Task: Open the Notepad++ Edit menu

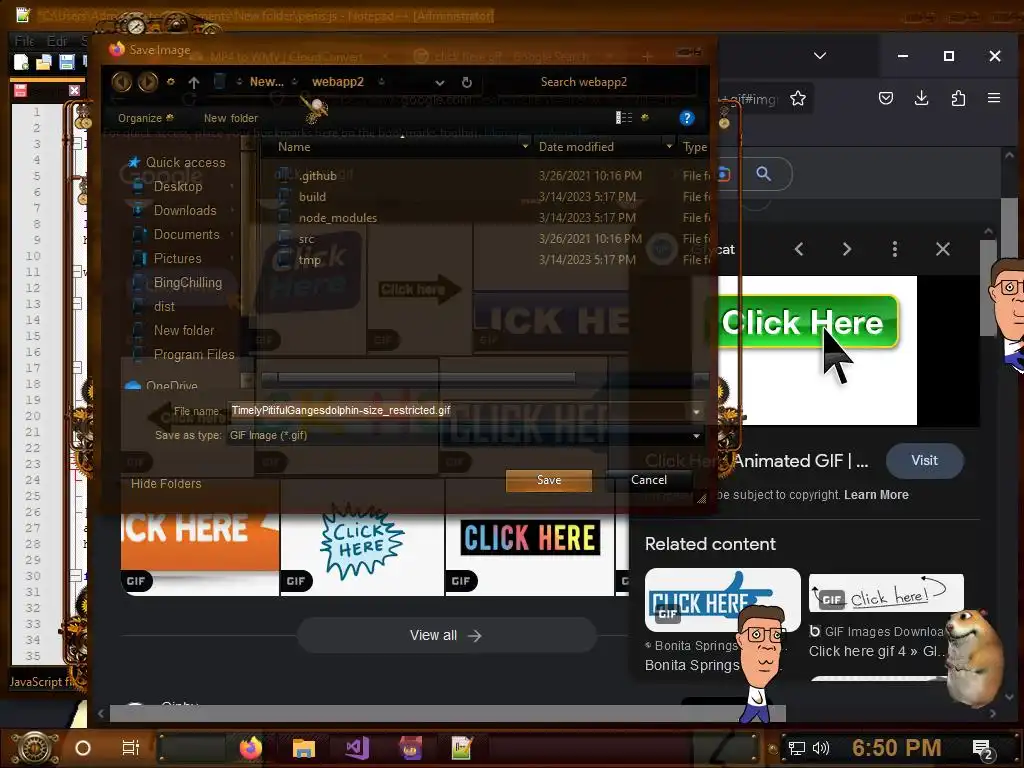Action: [x=57, y=40]
